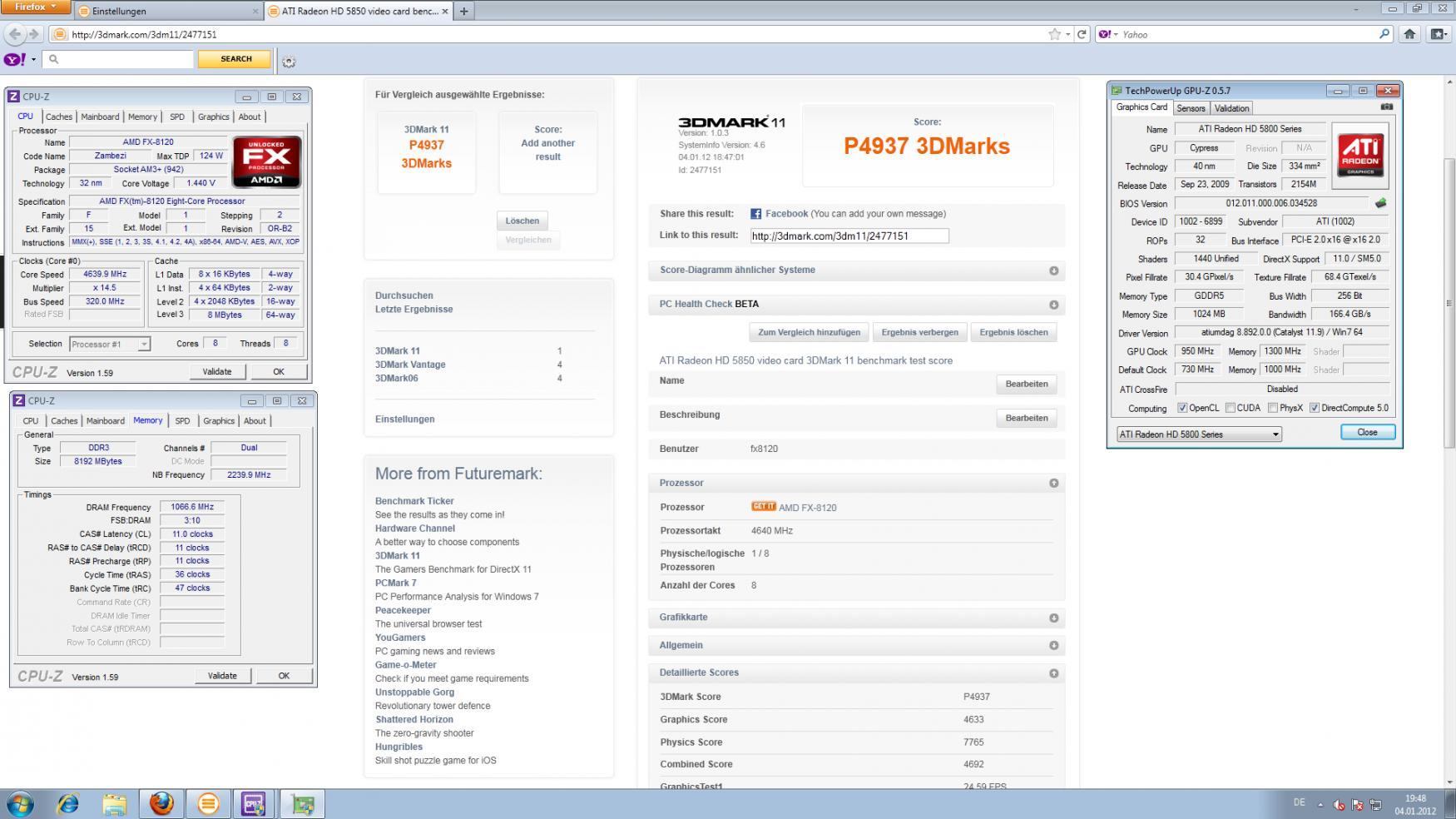Click the Zum Vergleich hinzufügen button
This screenshot has width=1456, height=819.
tap(809, 332)
